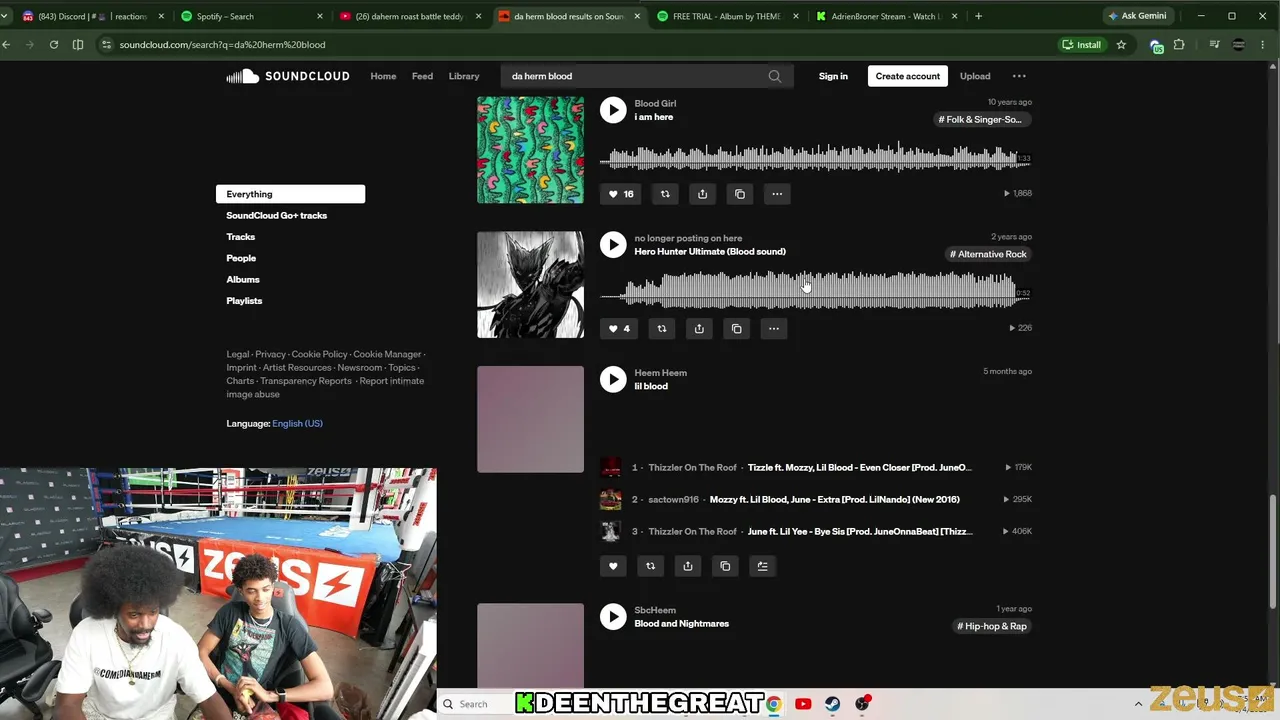Repost the 'lil blood' playlist
The image size is (1280, 720).
pyautogui.click(x=650, y=566)
